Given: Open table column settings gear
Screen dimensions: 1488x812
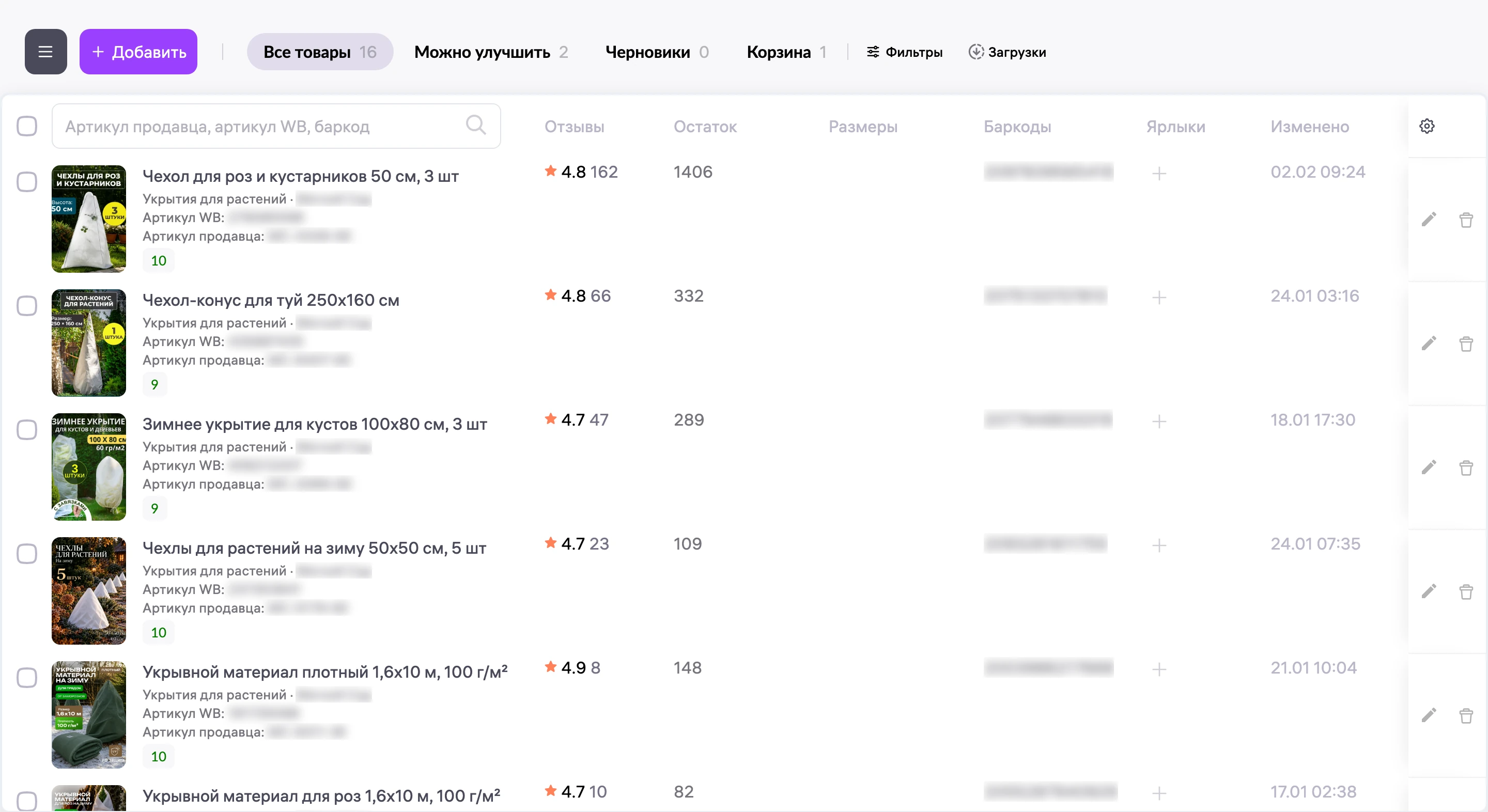Looking at the screenshot, I should (1427, 126).
